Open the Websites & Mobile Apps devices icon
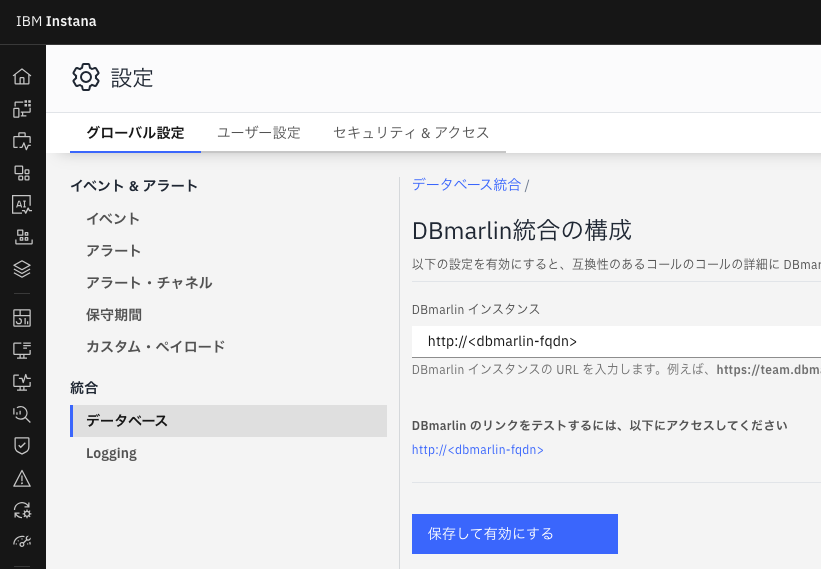The width and height of the screenshot is (821, 569). tap(22, 109)
